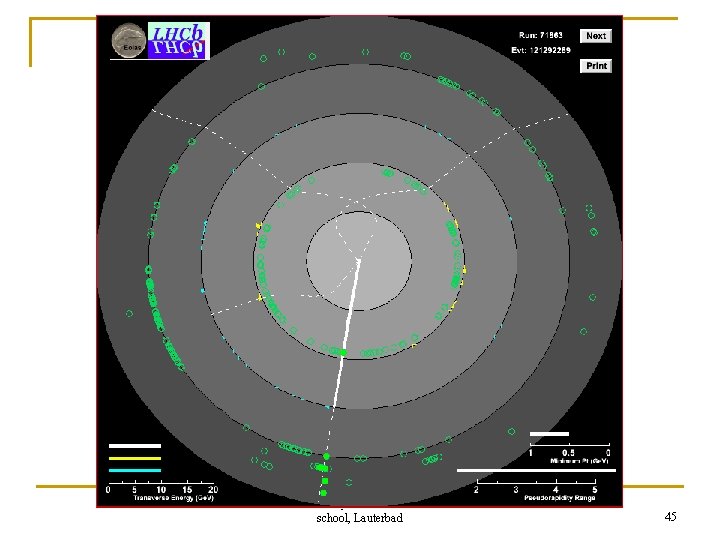This screenshot has height=540, width=720.
Task: Click the value 20 on energy scale
Action: pos(213,489)
